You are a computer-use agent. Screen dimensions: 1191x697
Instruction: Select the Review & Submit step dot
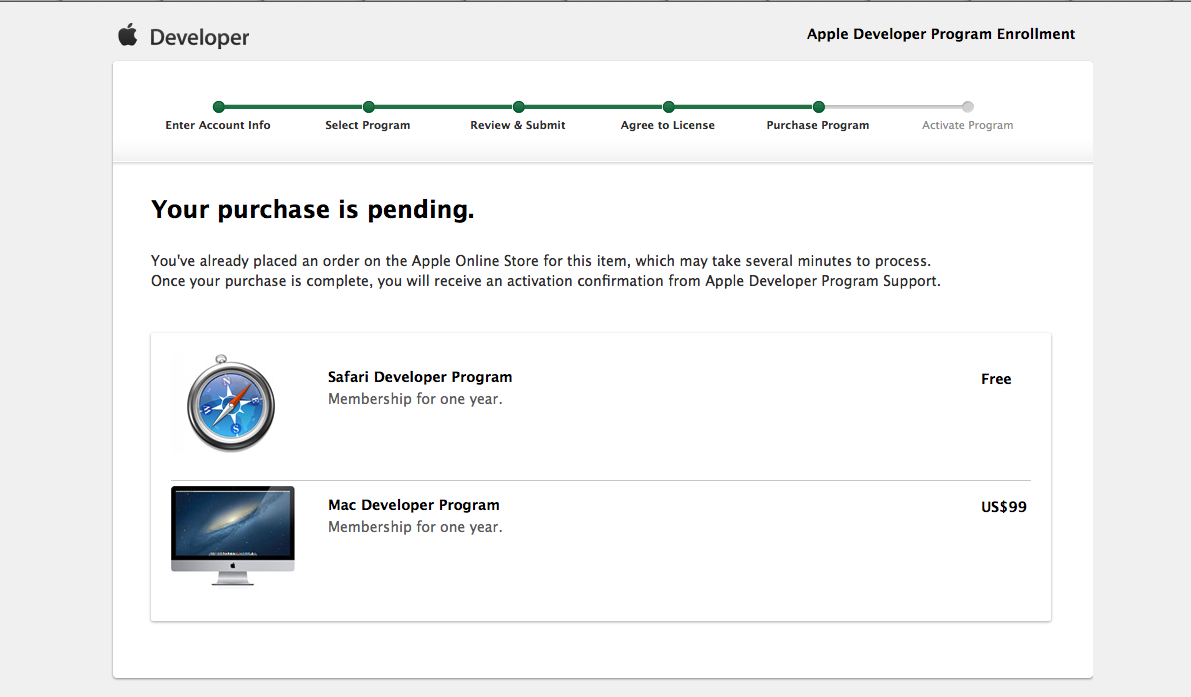click(519, 107)
